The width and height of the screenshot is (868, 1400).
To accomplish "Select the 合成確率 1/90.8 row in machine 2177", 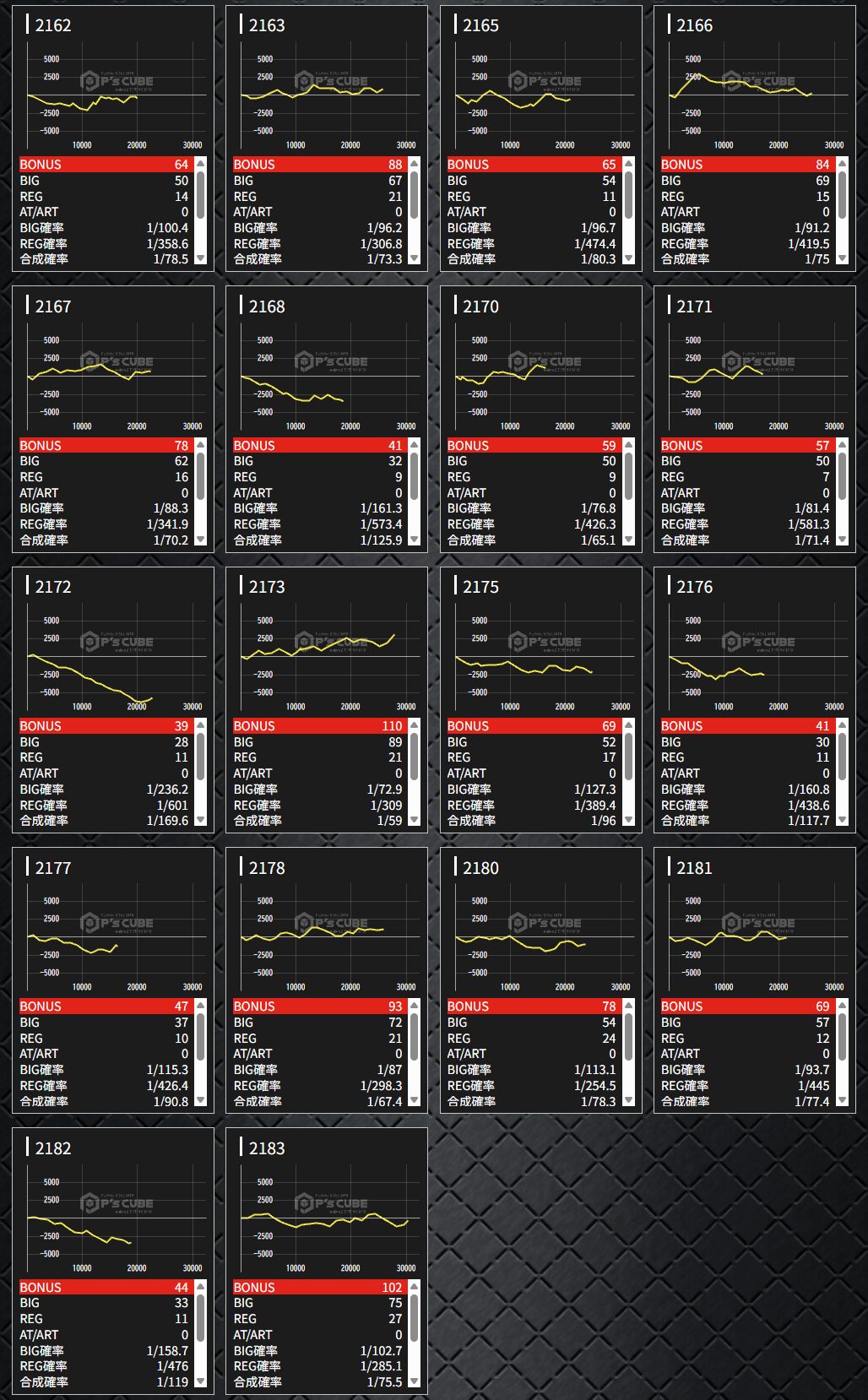I will click(x=106, y=1101).
